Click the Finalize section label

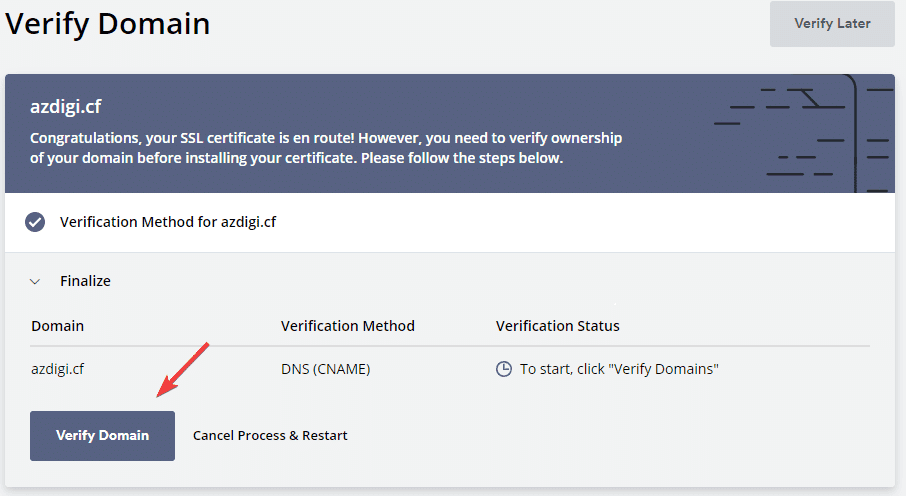click(86, 281)
